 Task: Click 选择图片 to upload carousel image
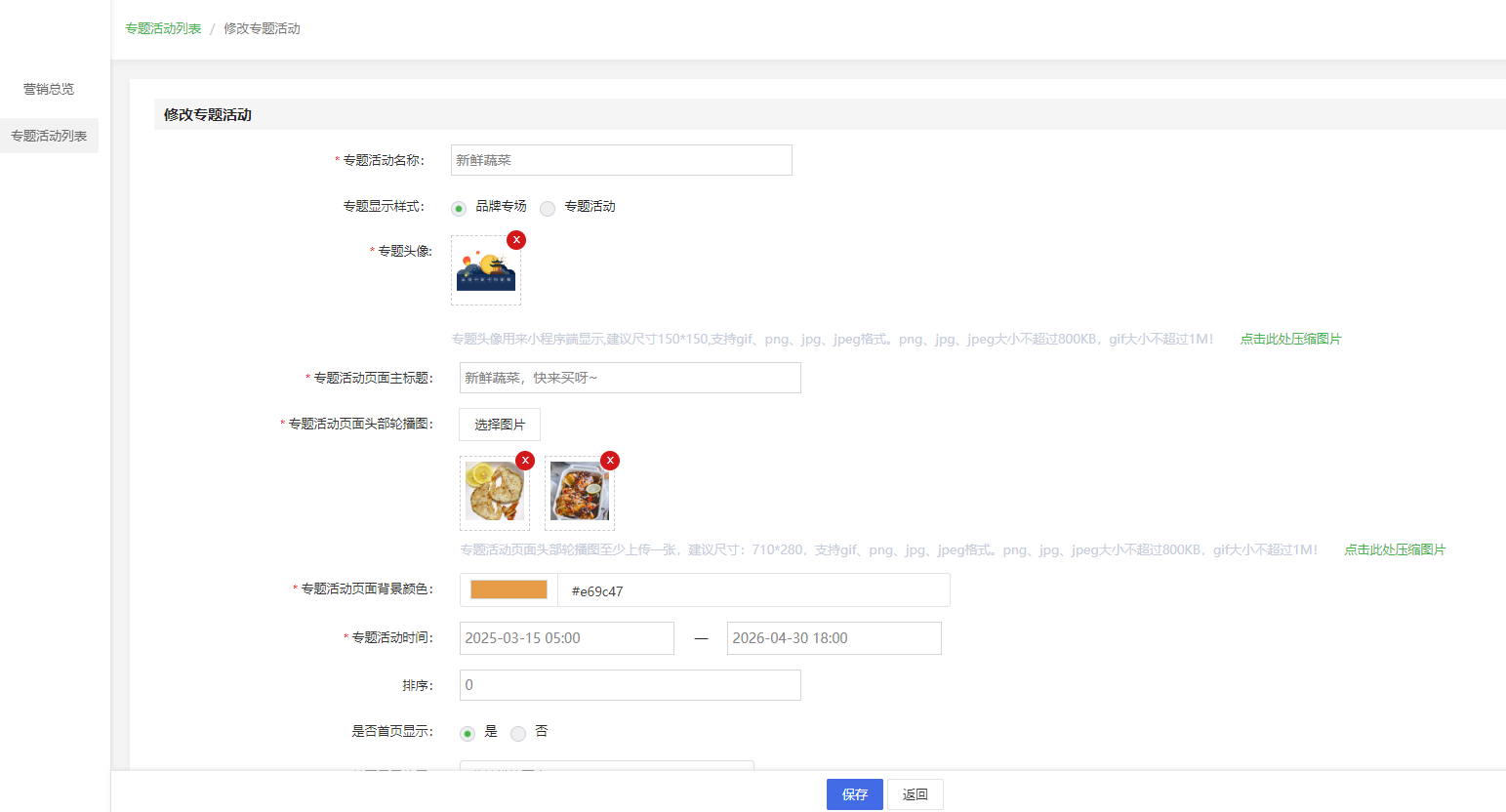pos(500,425)
